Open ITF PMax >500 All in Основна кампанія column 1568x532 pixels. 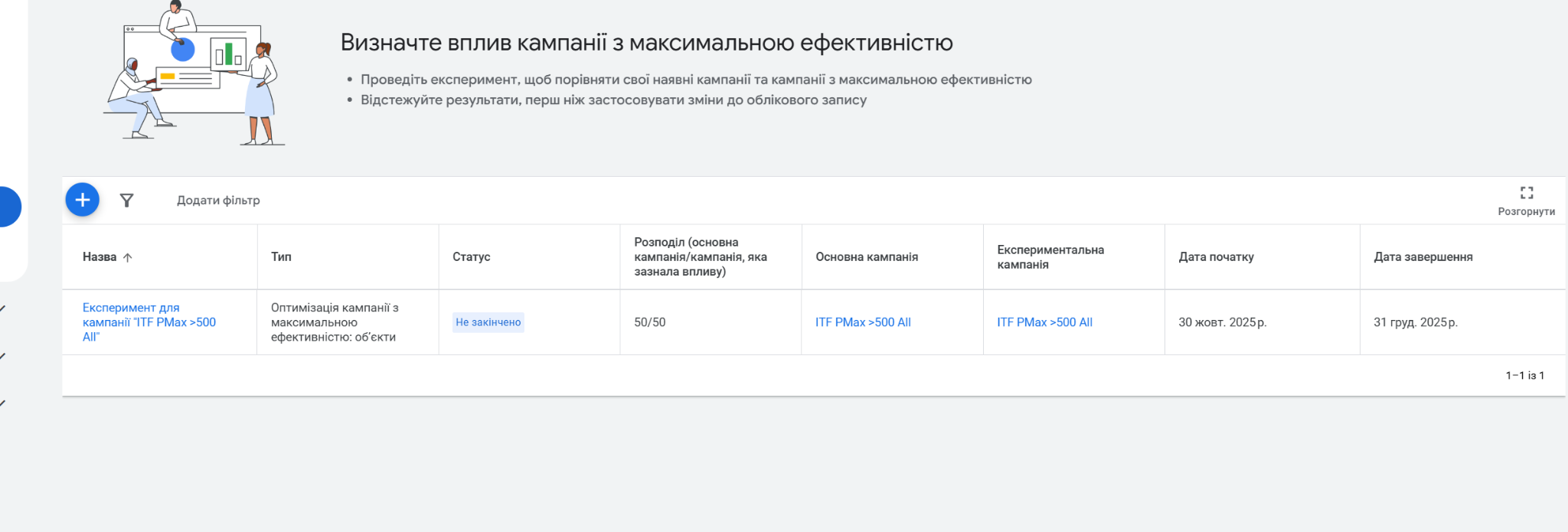863,322
